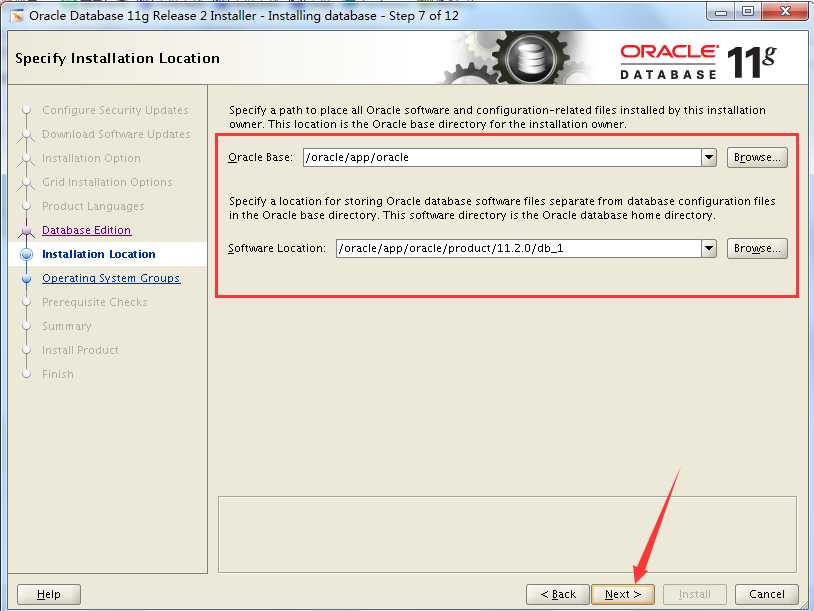Click the Grid Installation Options step
Image resolution: width=814 pixels, height=611 pixels.
[107, 182]
